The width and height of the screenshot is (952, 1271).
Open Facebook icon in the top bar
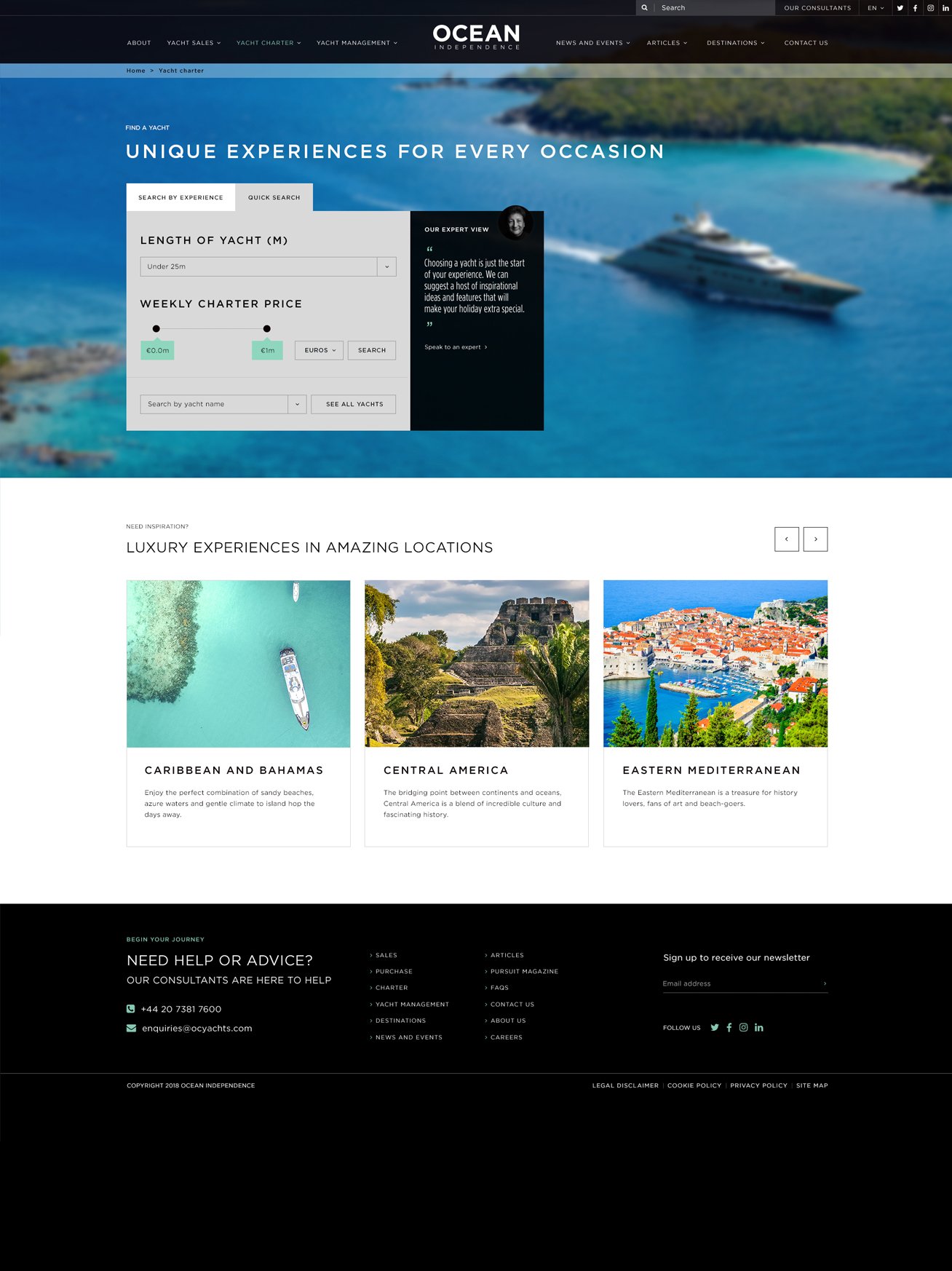(915, 8)
